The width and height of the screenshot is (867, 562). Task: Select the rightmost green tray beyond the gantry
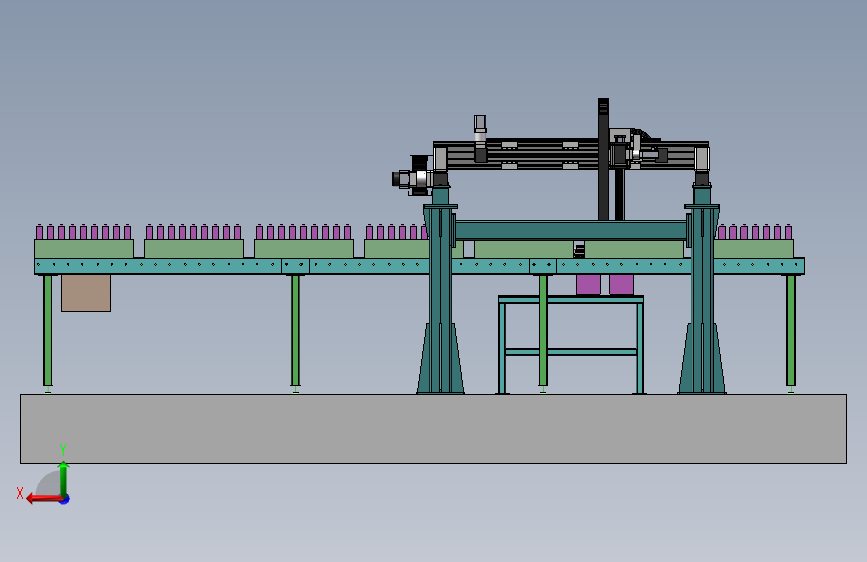pyautogui.click(x=754, y=248)
